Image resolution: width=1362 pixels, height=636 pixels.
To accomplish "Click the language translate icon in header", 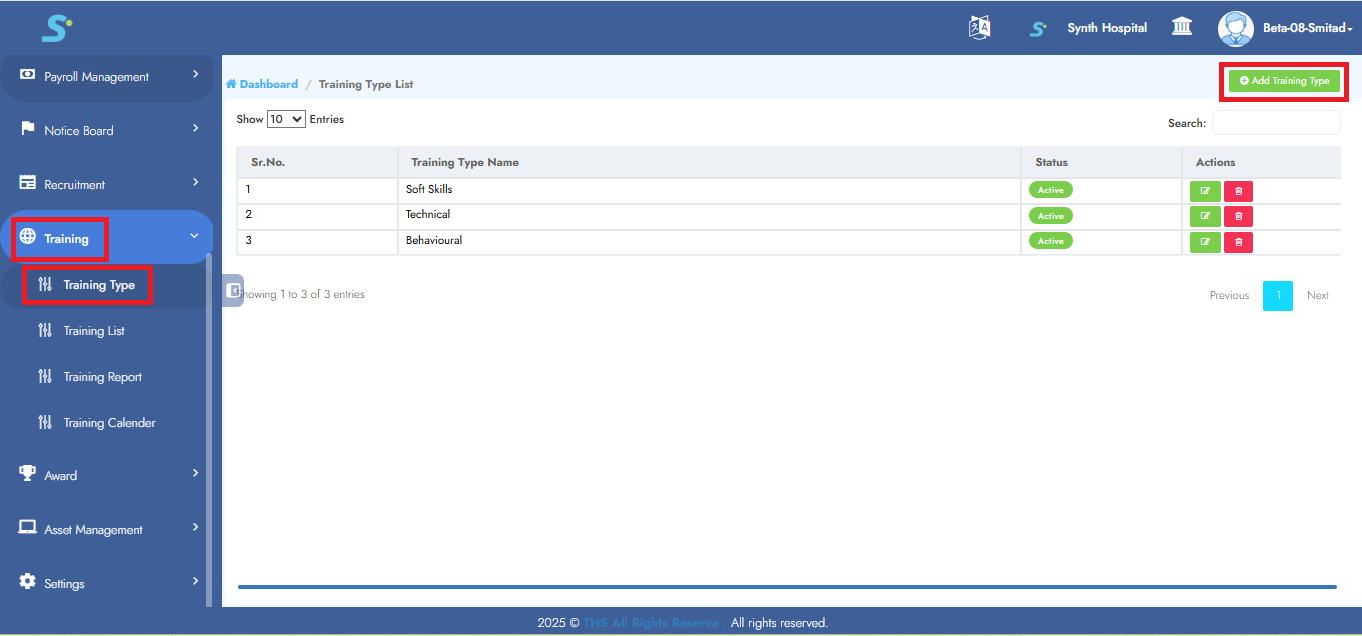I will tap(979, 28).
